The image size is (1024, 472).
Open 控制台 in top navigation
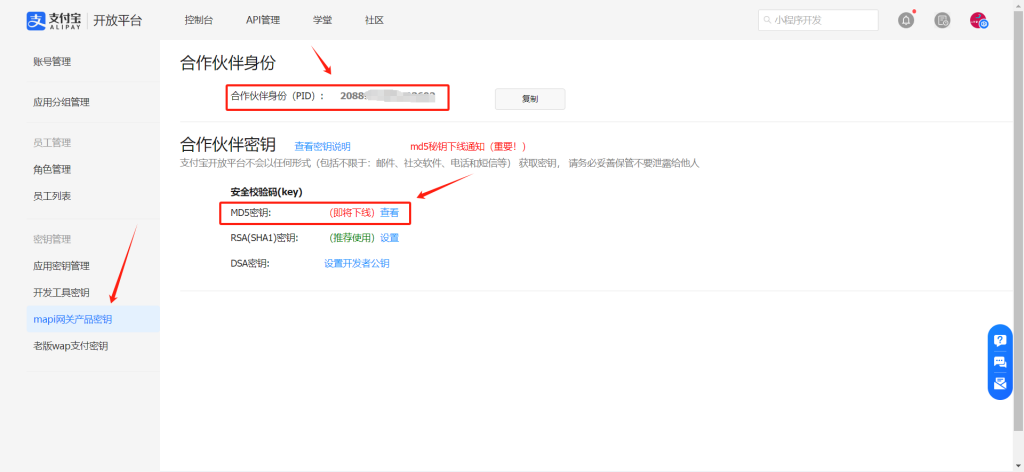click(x=199, y=20)
